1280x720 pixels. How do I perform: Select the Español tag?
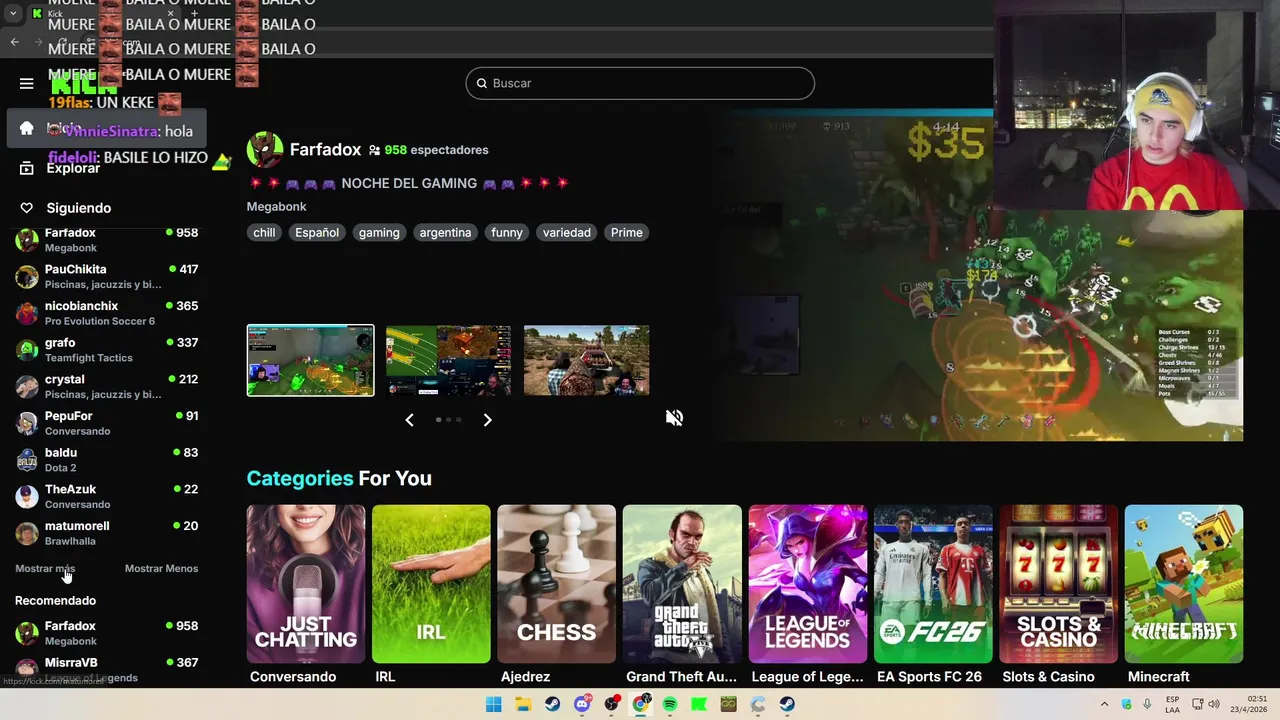(x=317, y=232)
